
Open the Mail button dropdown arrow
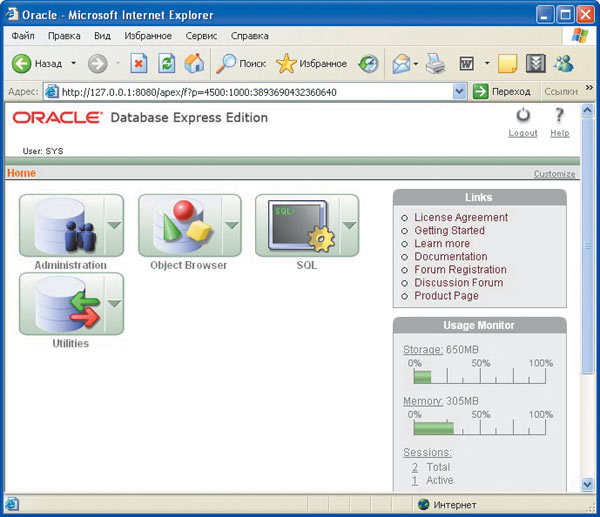tap(416, 64)
